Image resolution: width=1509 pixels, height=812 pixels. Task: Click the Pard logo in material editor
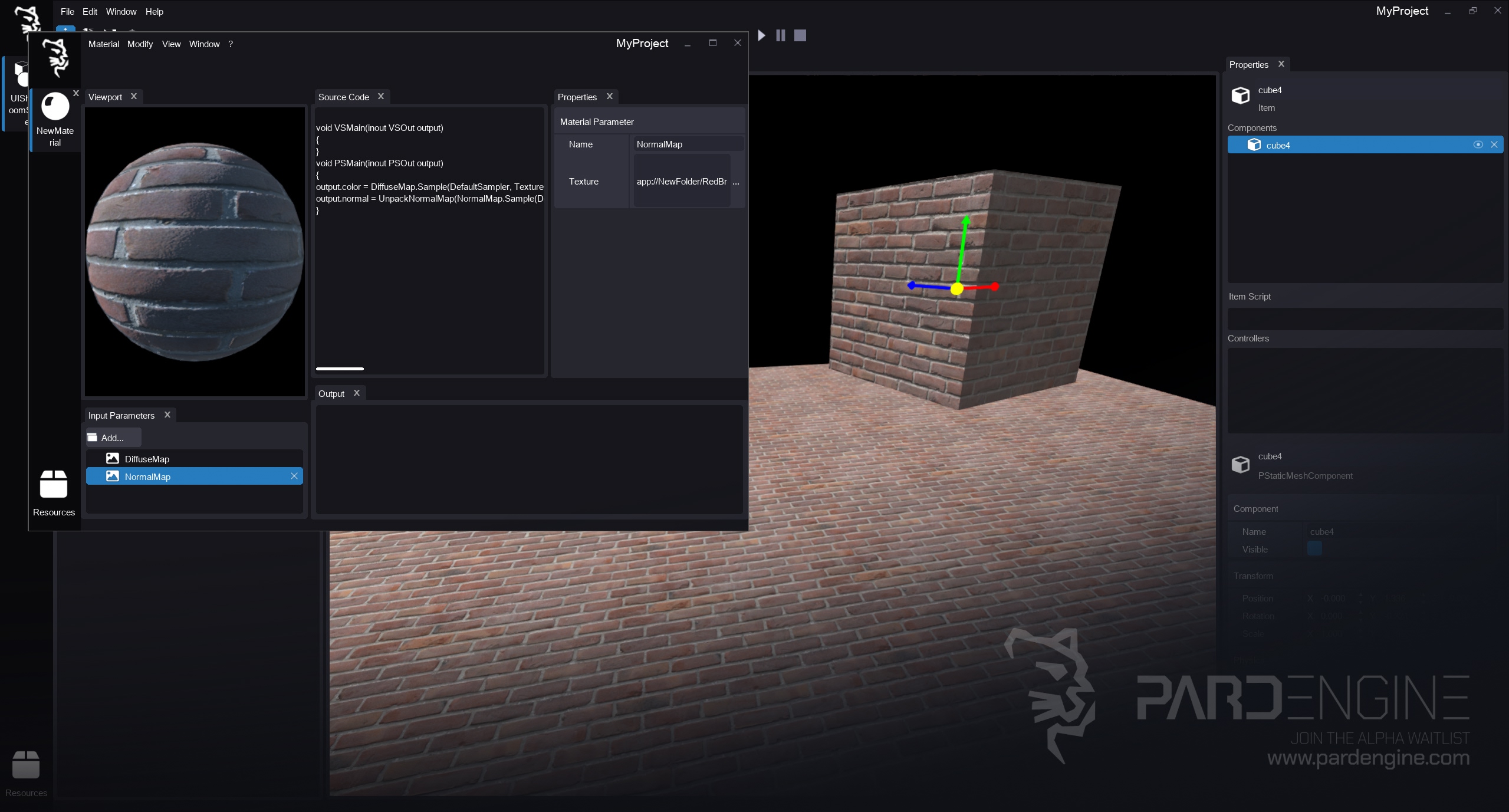[x=57, y=57]
